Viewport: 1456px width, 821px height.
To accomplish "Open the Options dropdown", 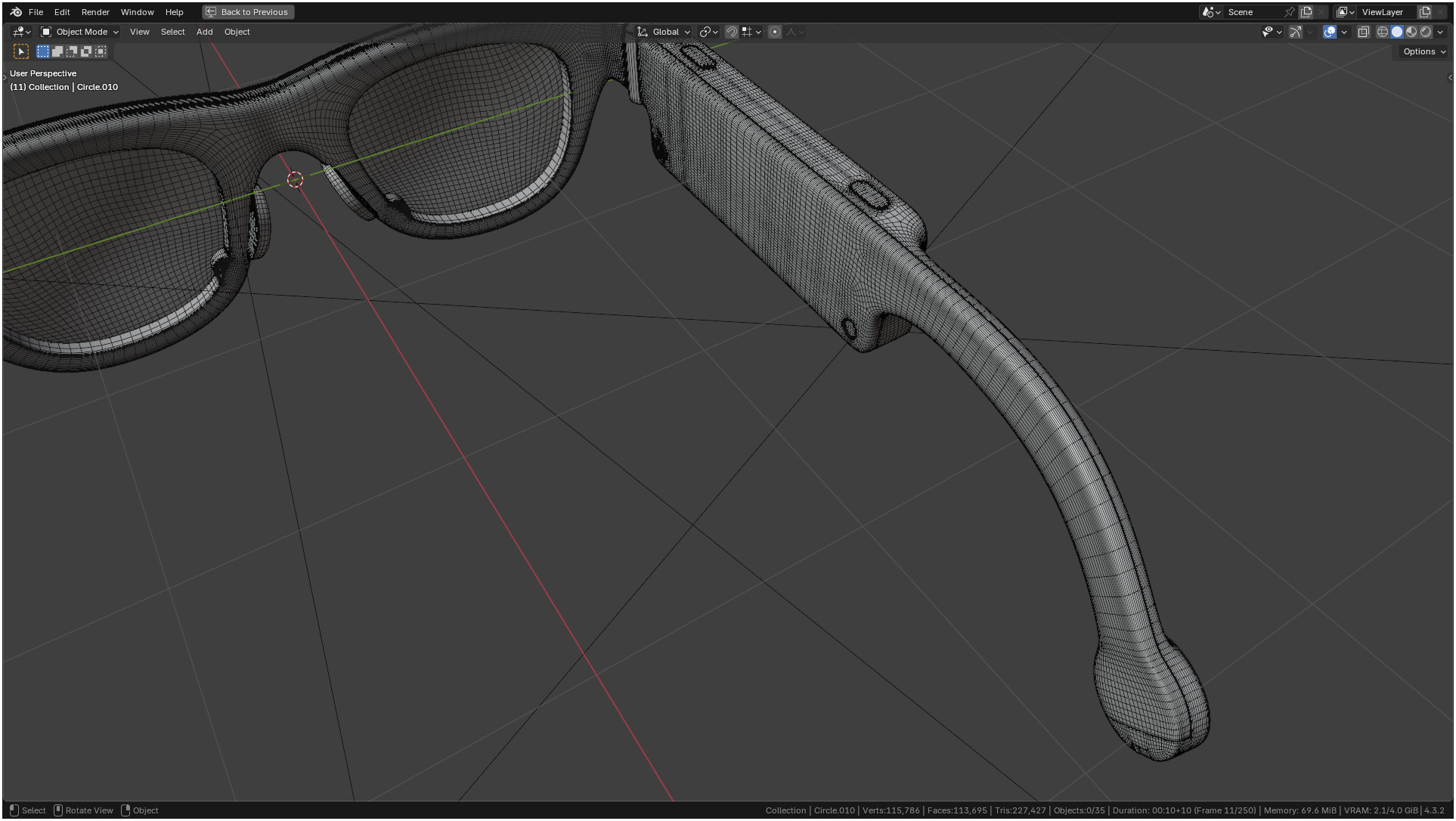I will (1423, 51).
